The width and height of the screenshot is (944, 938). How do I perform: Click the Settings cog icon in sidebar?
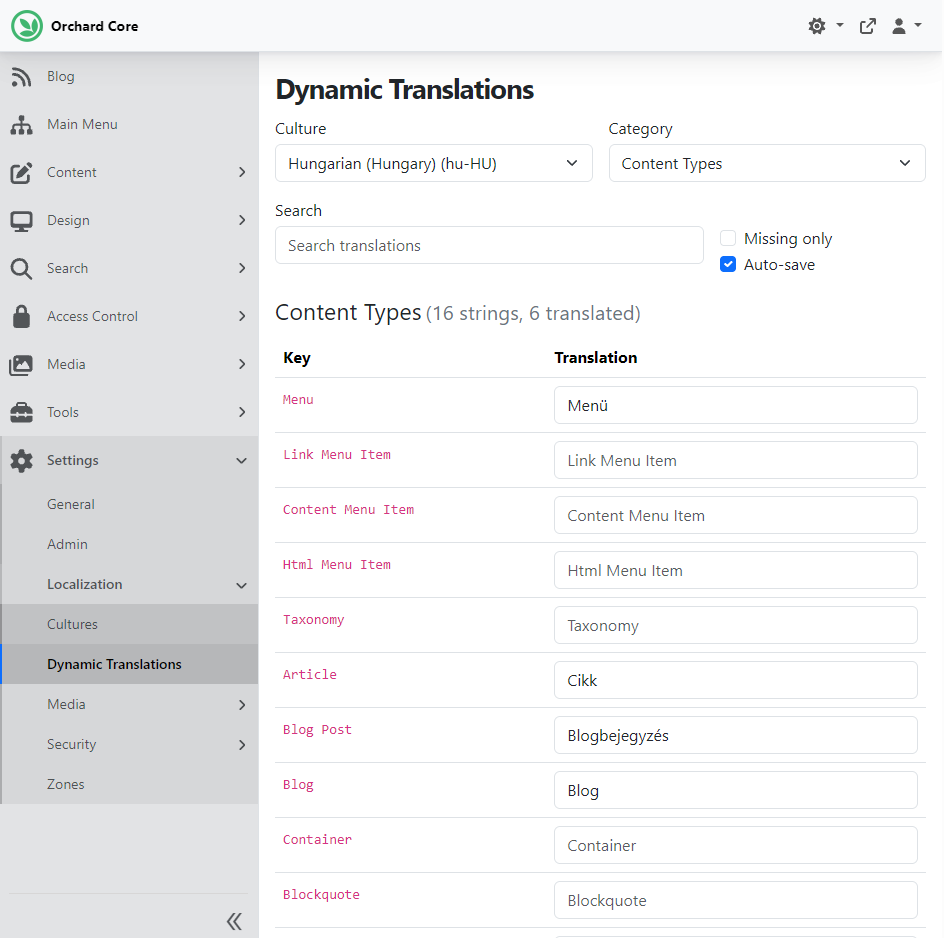pos(21,461)
